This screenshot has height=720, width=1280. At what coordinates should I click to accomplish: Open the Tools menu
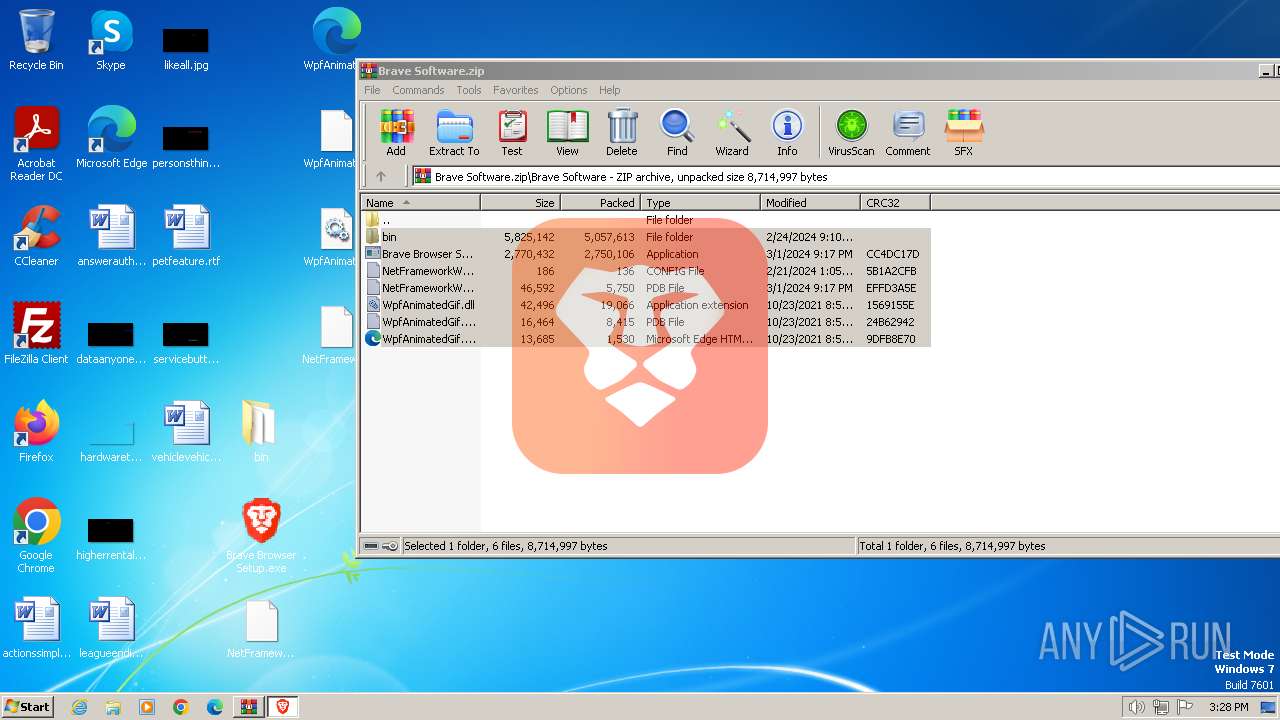(469, 90)
